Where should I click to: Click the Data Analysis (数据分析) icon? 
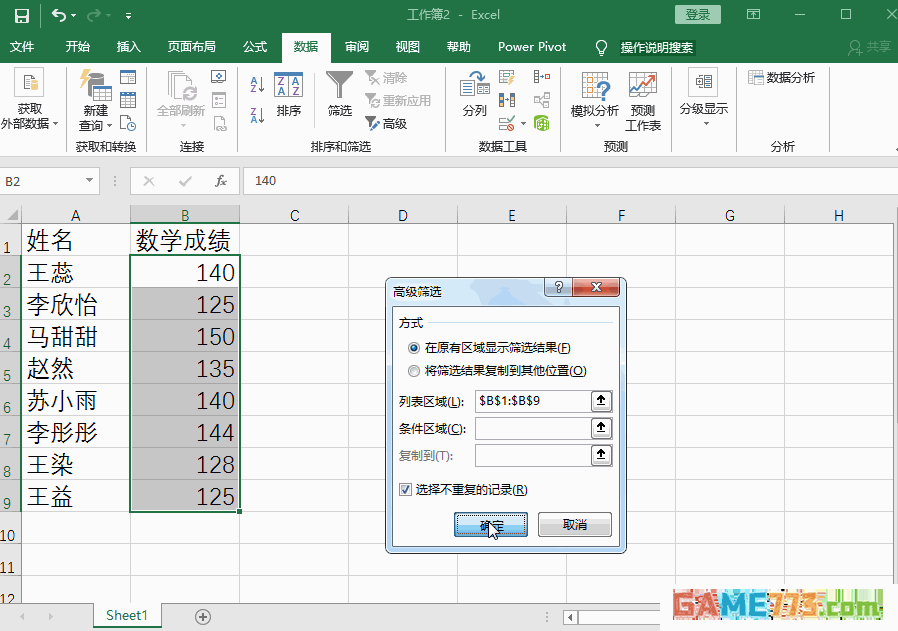tap(782, 78)
